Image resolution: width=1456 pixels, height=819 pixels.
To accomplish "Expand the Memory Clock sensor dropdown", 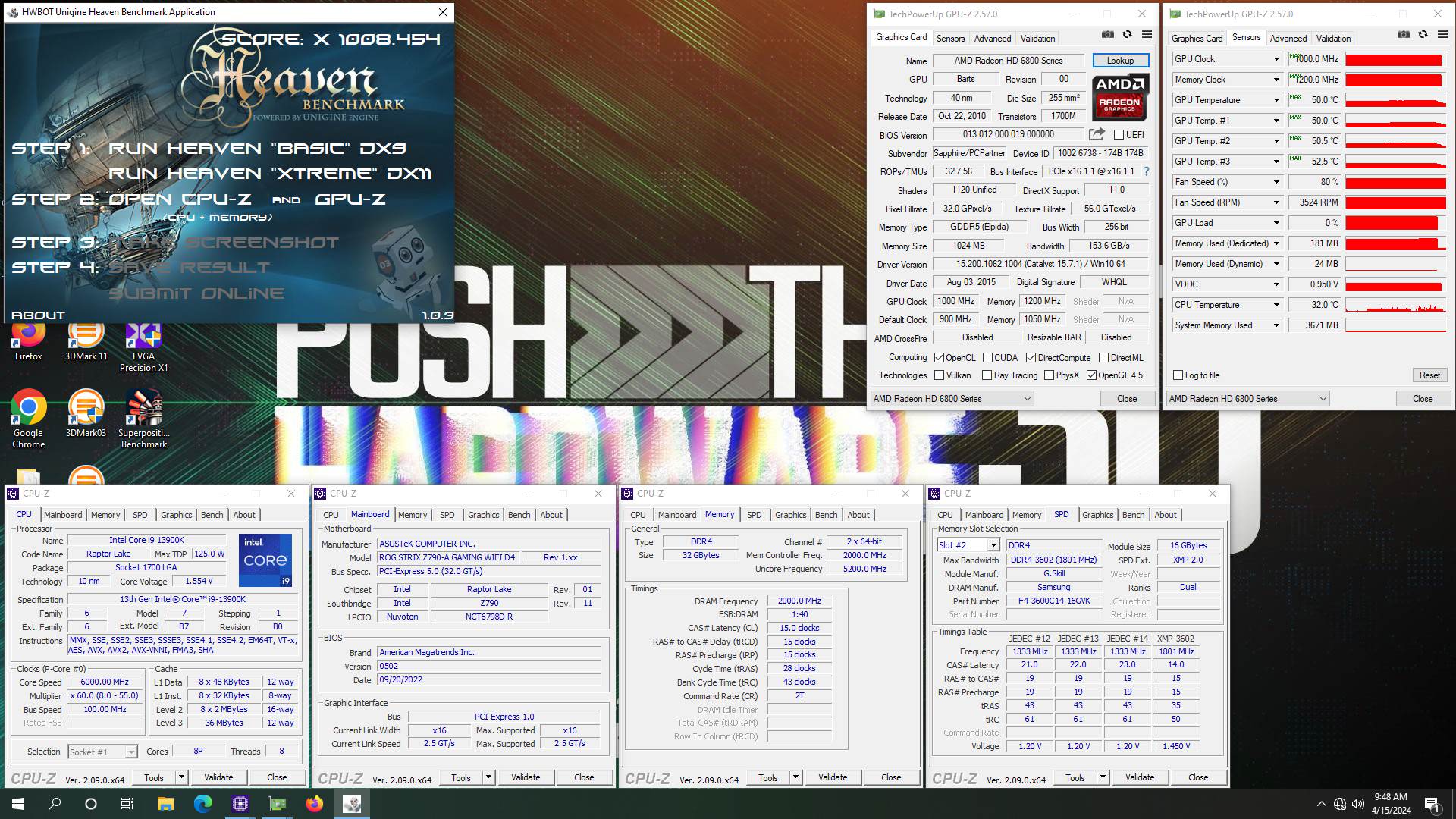I will tap(1276, 80).
